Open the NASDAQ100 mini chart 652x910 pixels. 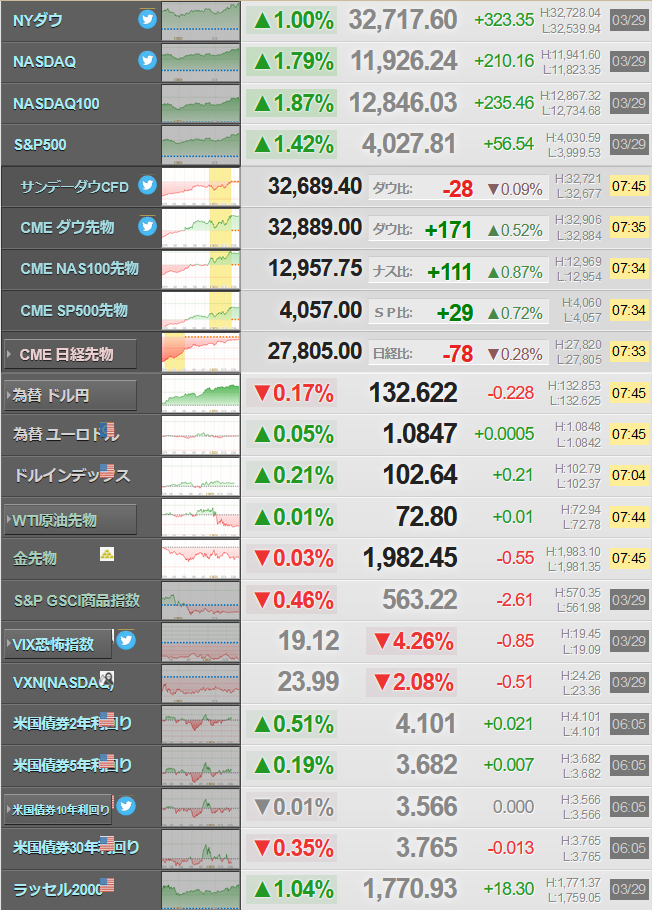pos(201,103)
